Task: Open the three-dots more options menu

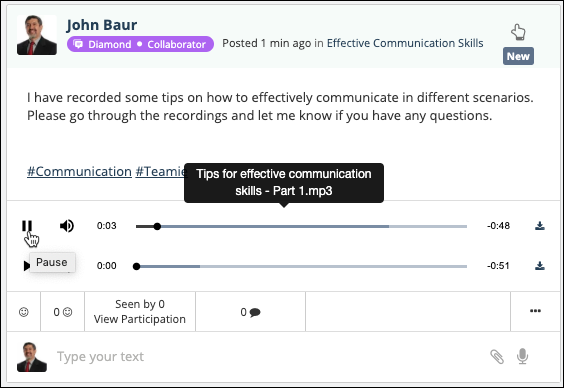Action: click(x=535, y=311)
